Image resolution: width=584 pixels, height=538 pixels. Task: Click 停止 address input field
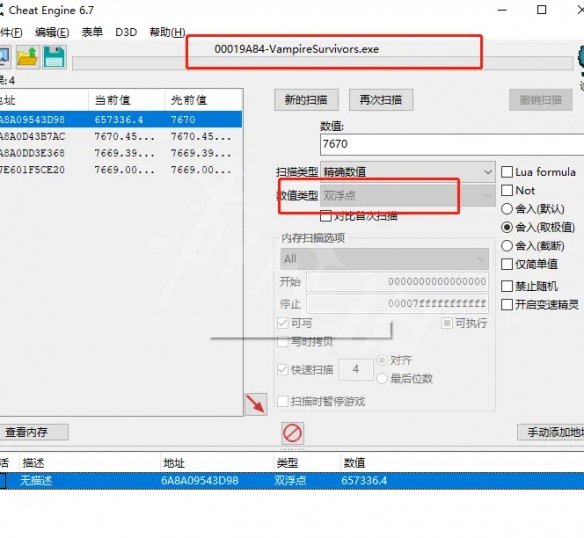click(397, 304)
